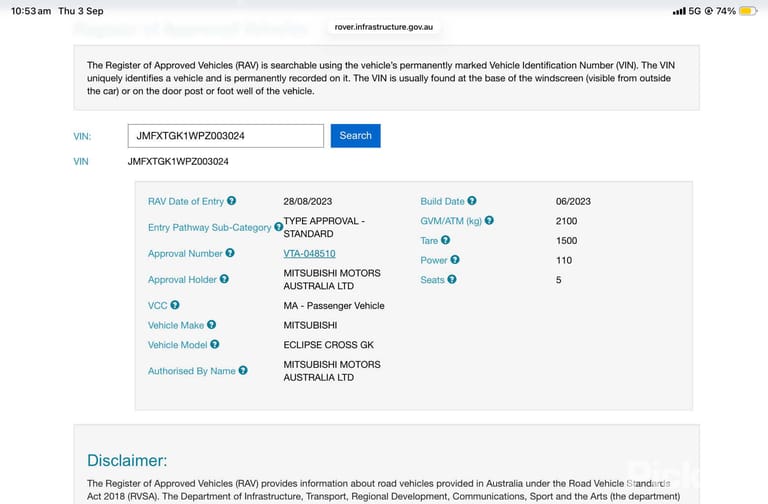
Task: Click the Vehicle Model label
Action: pyautogui.click(x=177, y=345)
